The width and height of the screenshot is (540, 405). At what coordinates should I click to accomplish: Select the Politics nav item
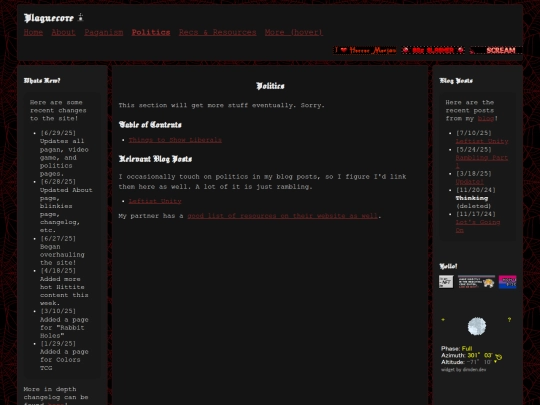coord(151,32)
